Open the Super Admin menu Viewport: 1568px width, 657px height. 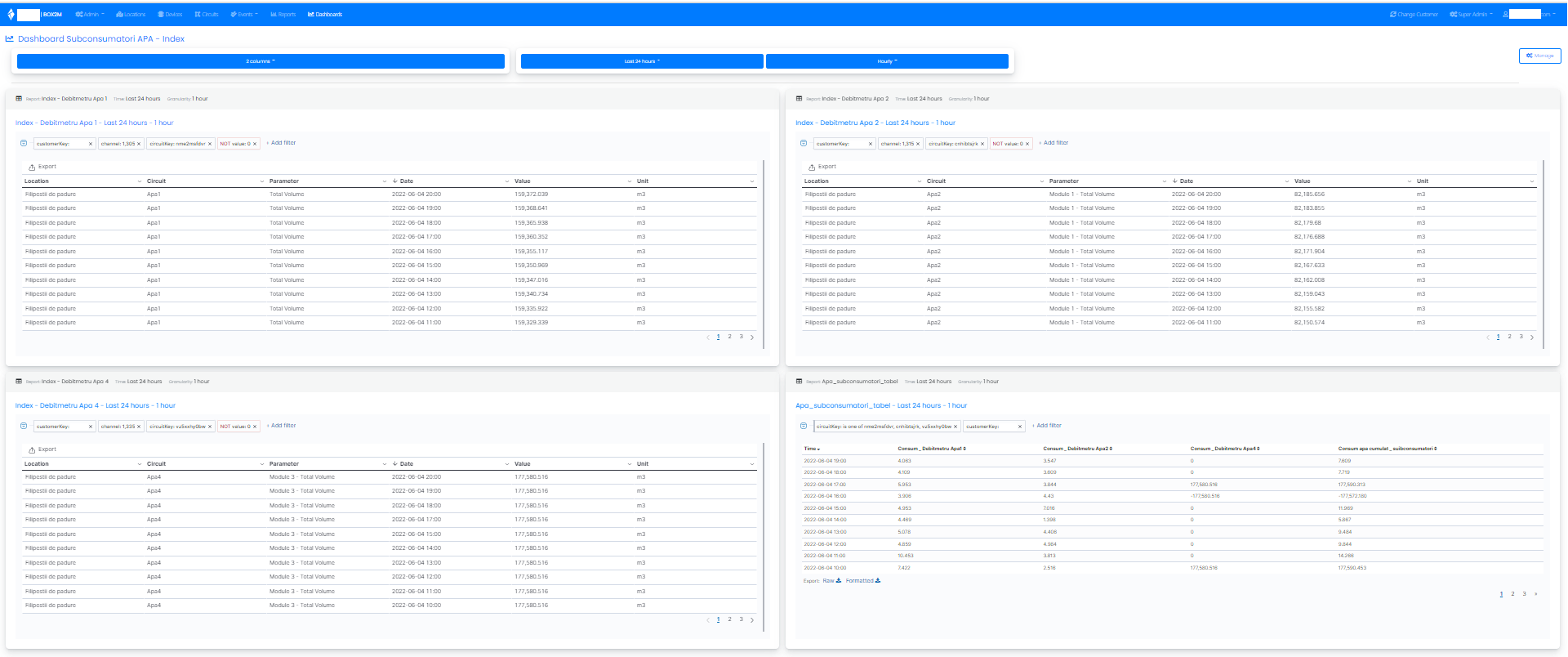1472,15
